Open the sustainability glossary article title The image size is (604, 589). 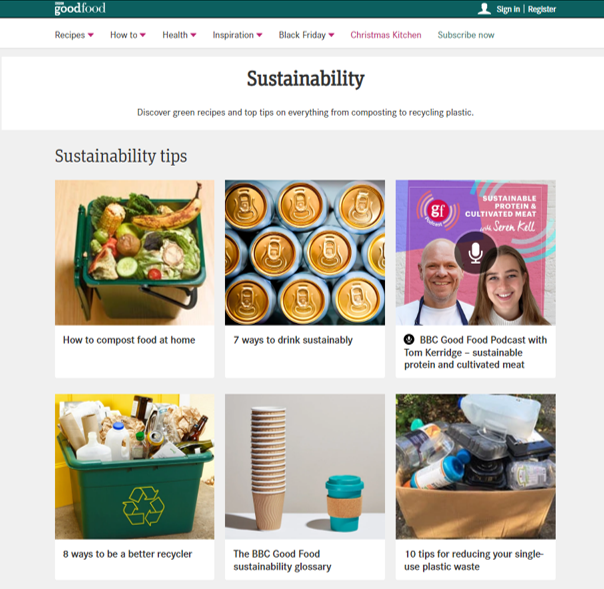click(282, 560)
